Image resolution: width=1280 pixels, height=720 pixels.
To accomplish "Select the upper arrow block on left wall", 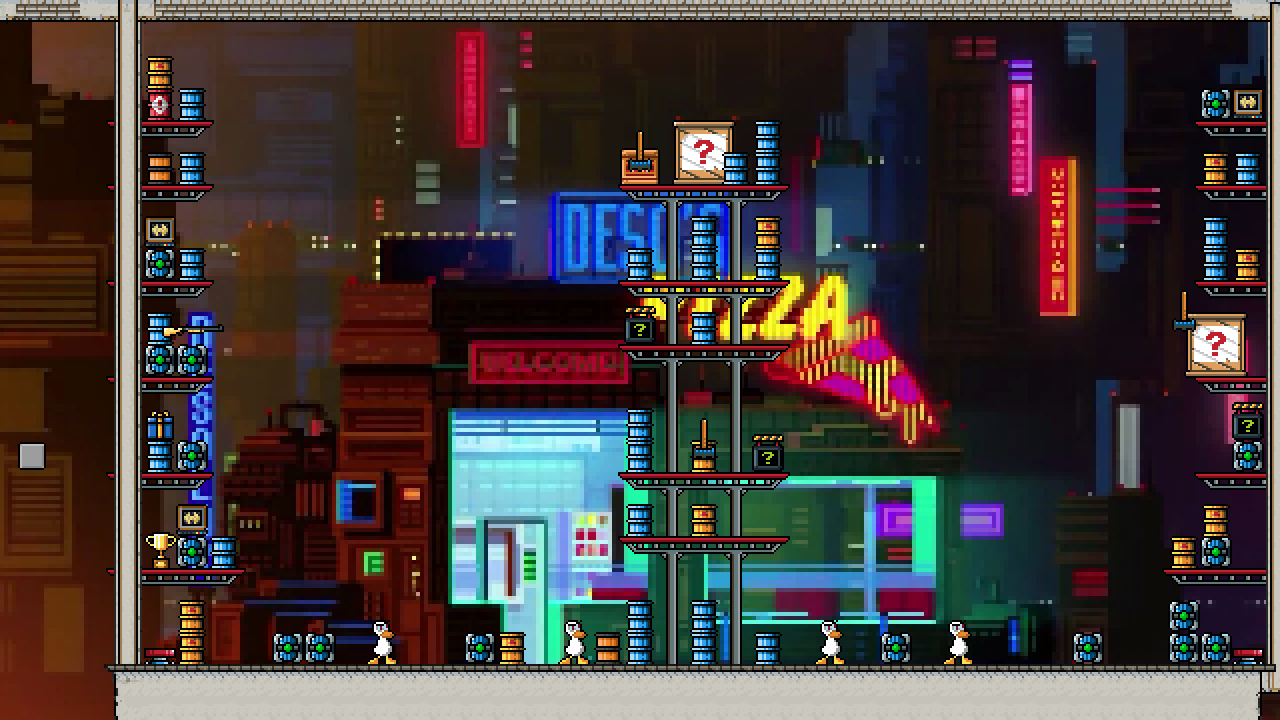I will click(x=159, y=230).
